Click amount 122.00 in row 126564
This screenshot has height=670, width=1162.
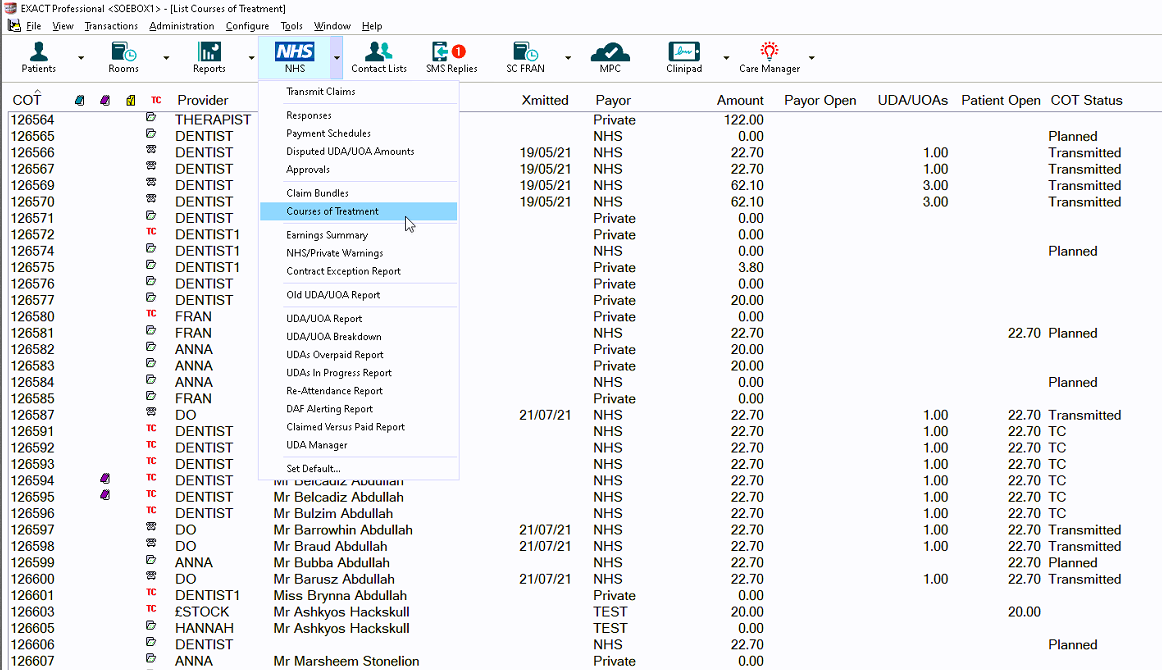[x=743, y=120]
